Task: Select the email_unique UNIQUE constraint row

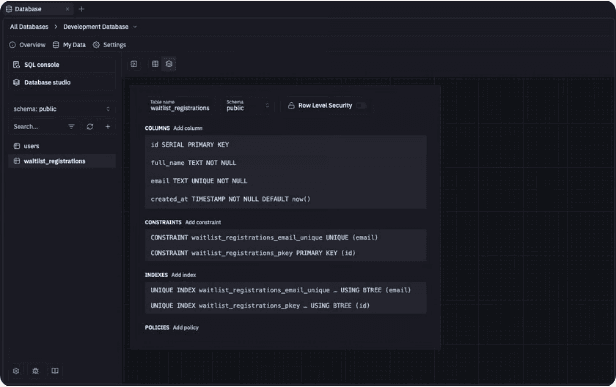Action: [286, 238]
